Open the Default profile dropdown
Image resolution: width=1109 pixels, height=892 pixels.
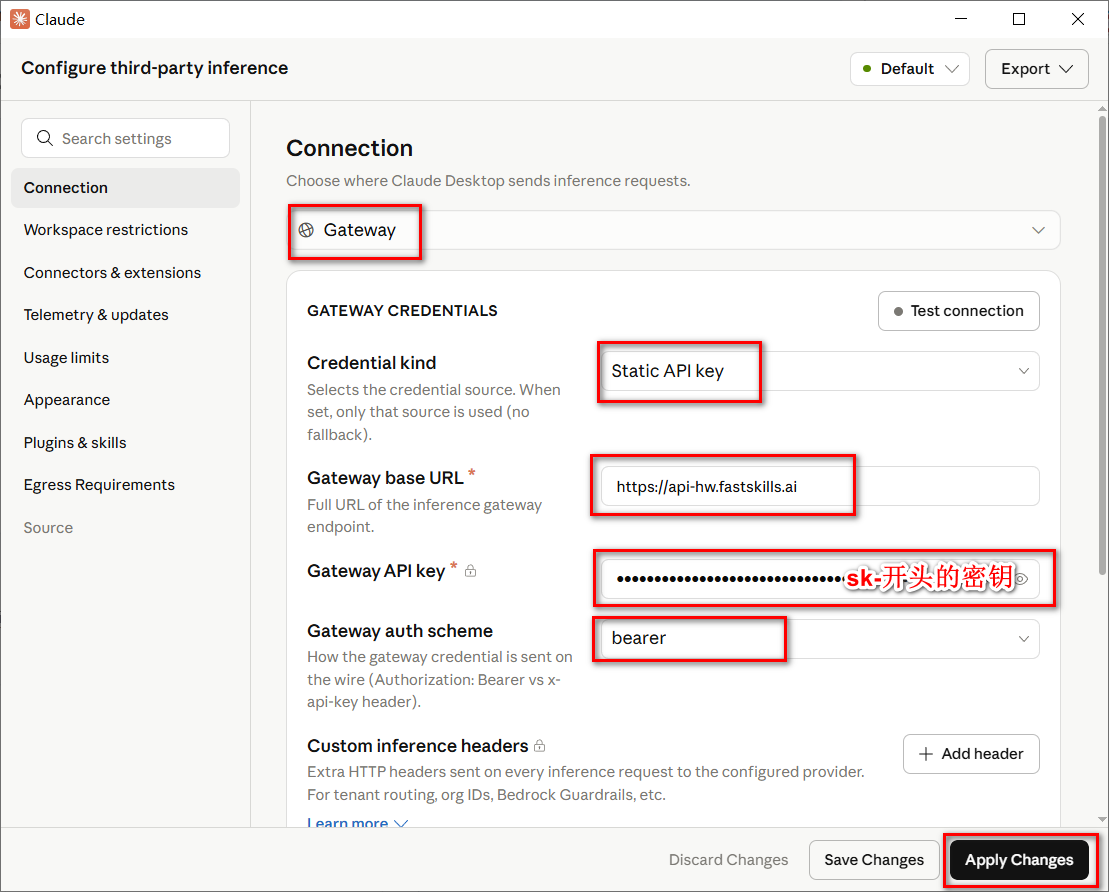pos(910,69)
